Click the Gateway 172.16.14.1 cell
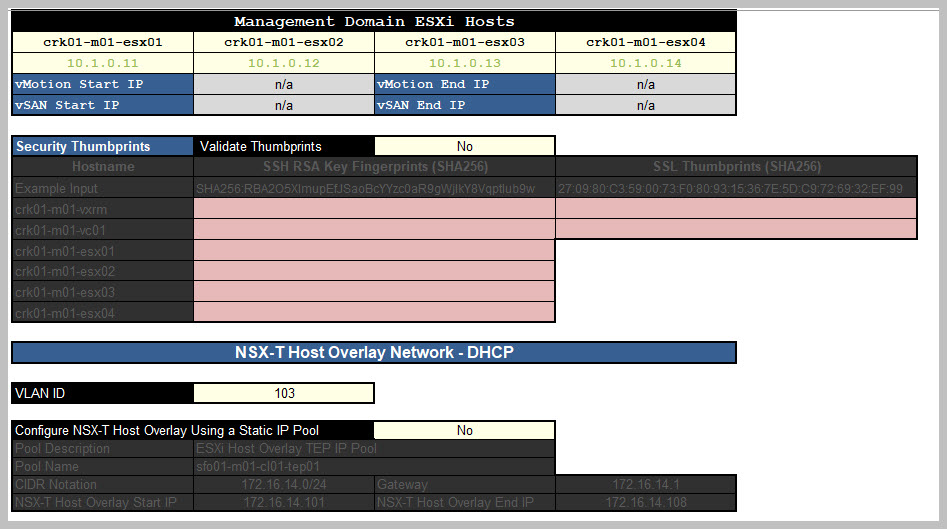Image resolution: width=947 pixels, height=529 pixels. [646, 484]
